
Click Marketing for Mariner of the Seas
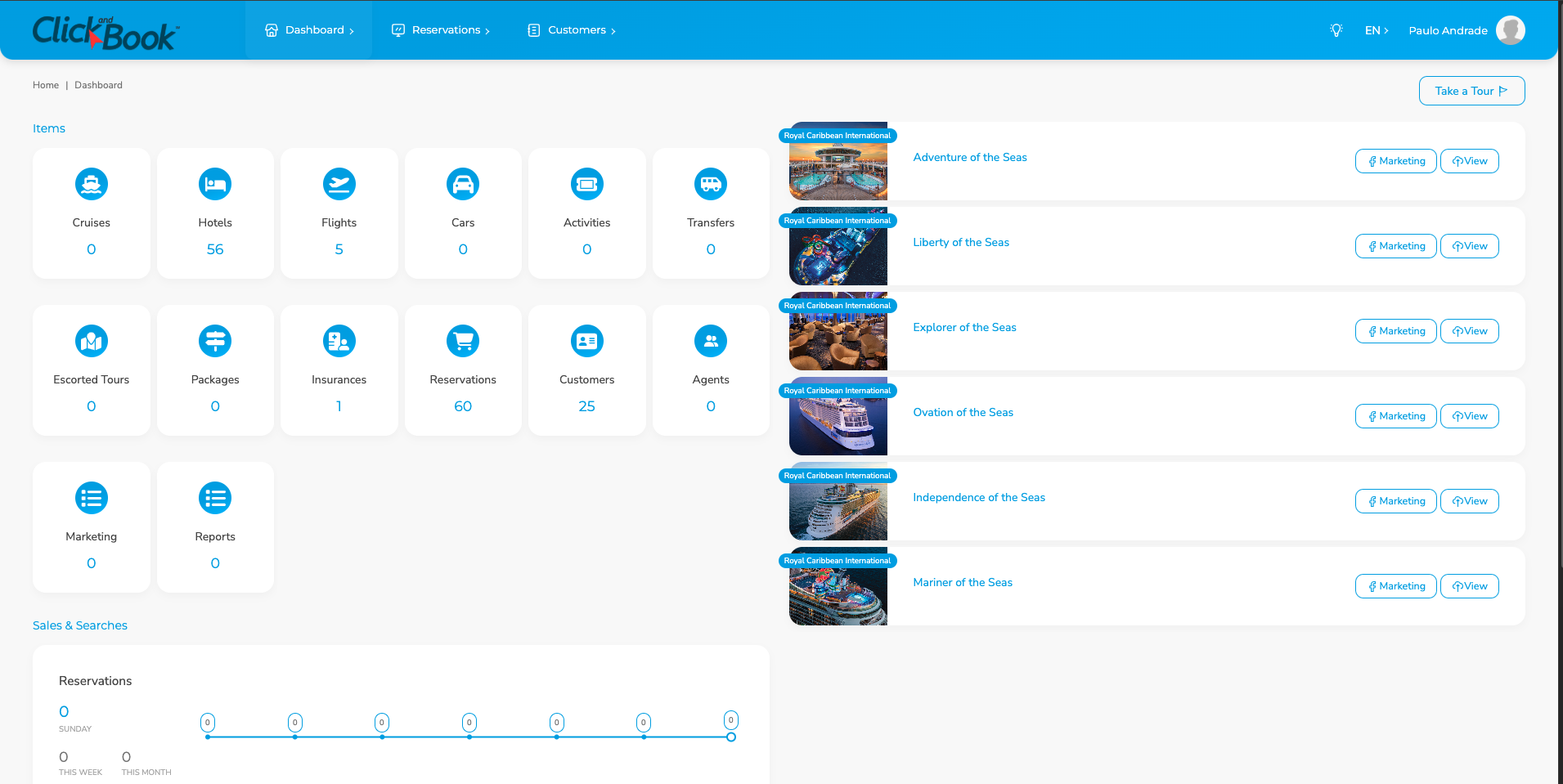point(1395,586)
